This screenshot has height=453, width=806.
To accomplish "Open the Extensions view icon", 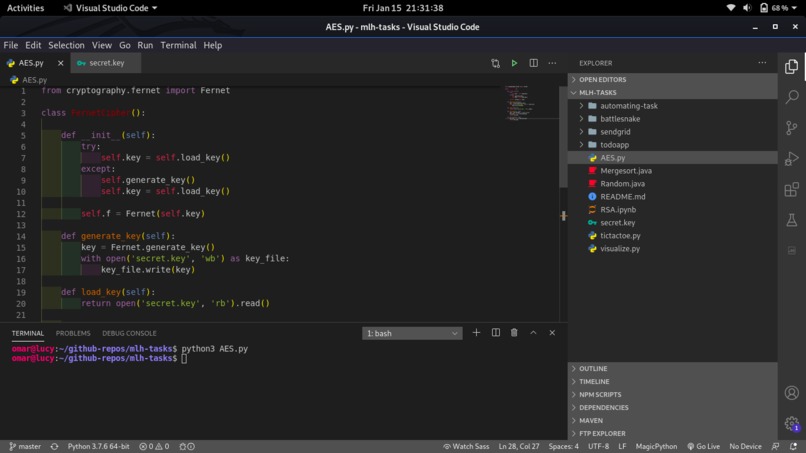I will tap(792, 189).
